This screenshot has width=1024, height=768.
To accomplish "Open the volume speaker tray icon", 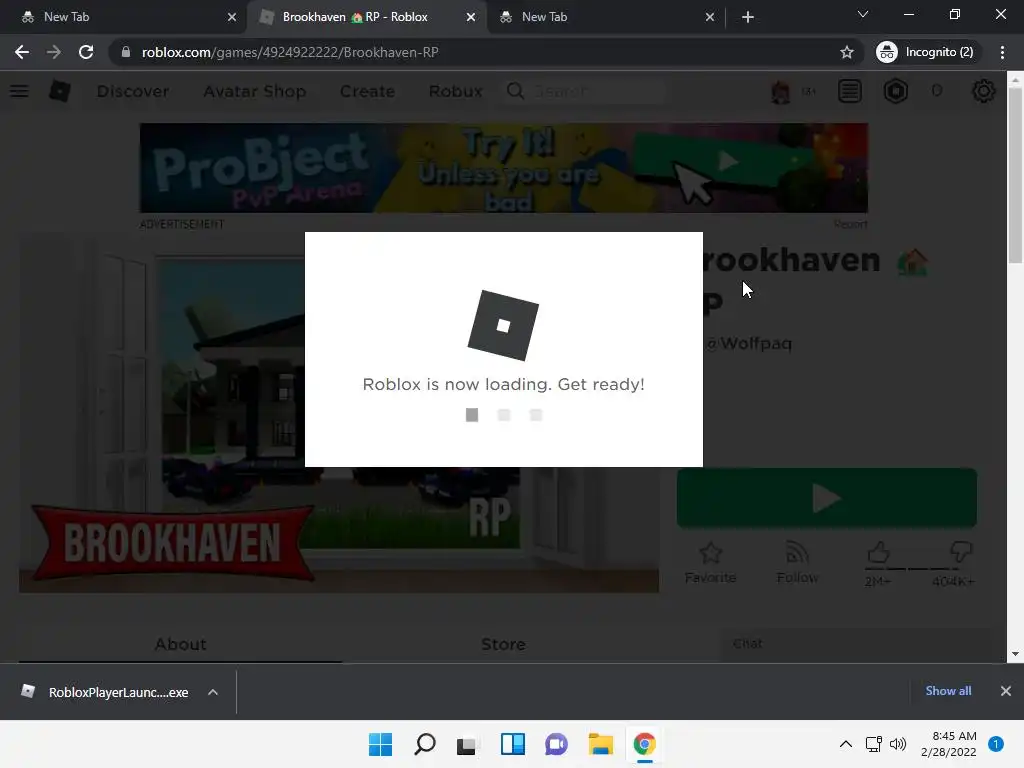I will (898, 744).
